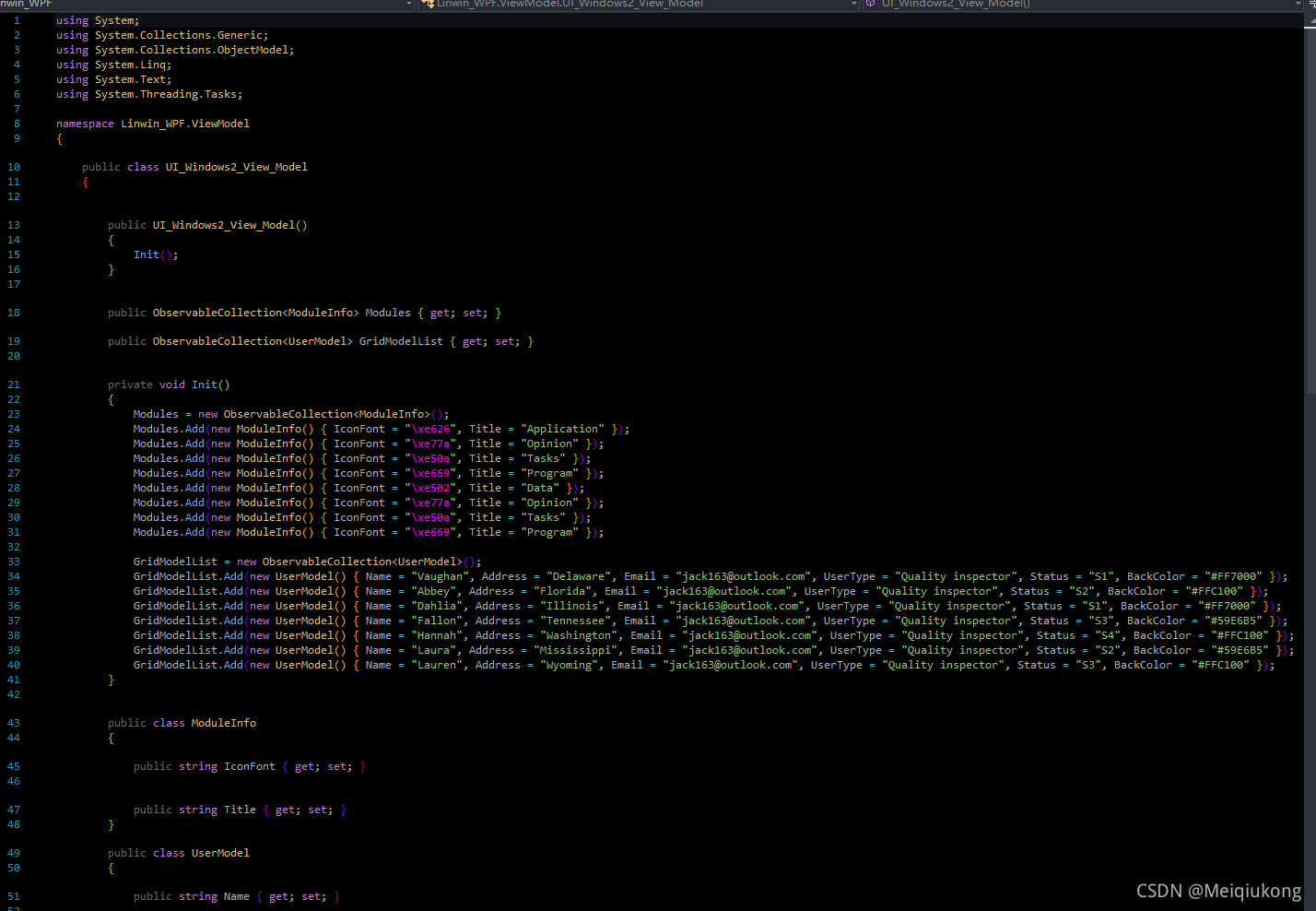Click the "Laura" name string

(431, 650)
